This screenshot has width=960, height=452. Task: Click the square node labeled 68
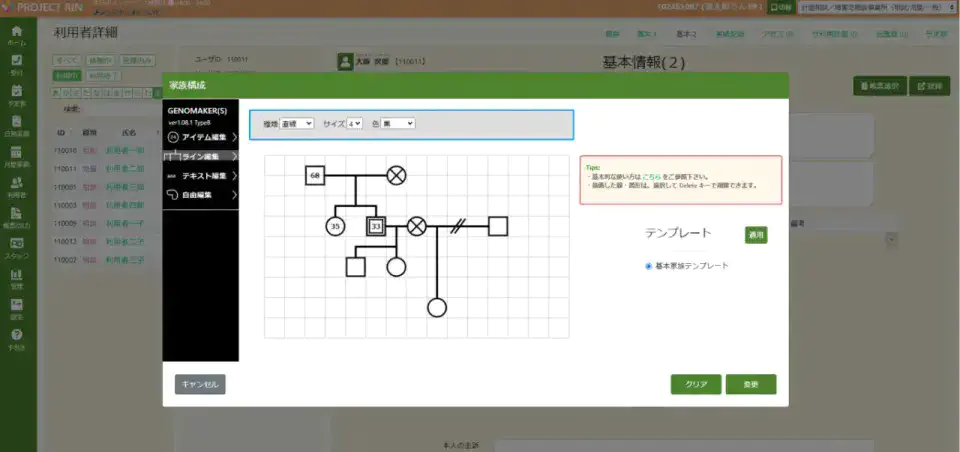[x=315, y=176]
